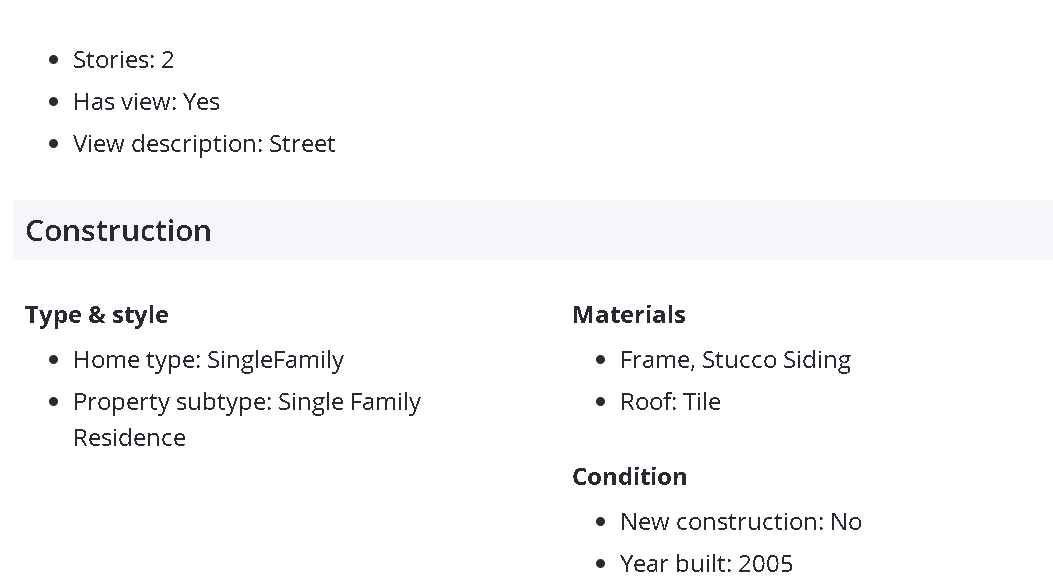Select the "New construction: No" line
Image resolution: width=1053 pixels, height=585 pixels.
(740, 522)
